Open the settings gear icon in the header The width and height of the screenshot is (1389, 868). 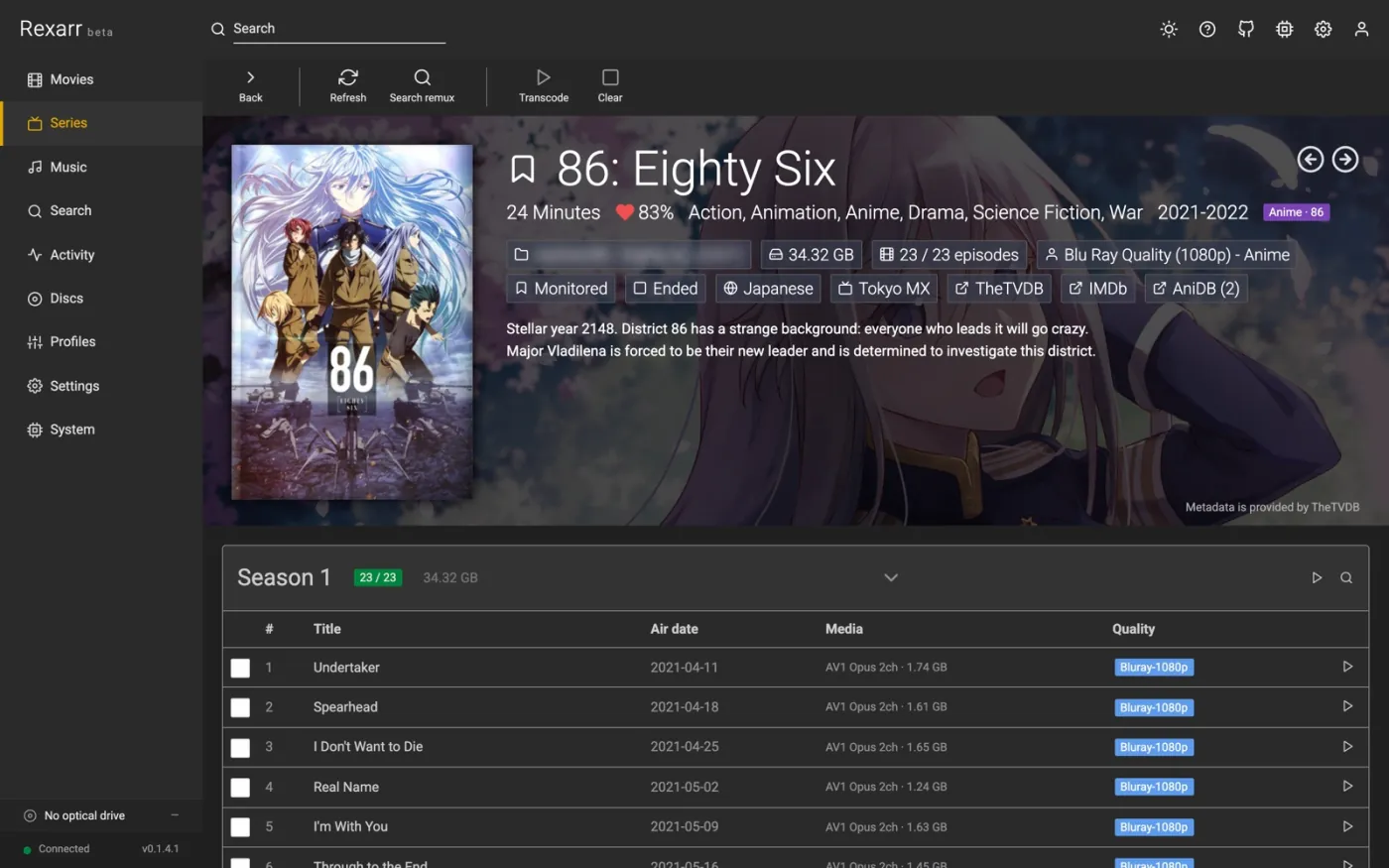pyautogui.click(x=1324, y=30)
